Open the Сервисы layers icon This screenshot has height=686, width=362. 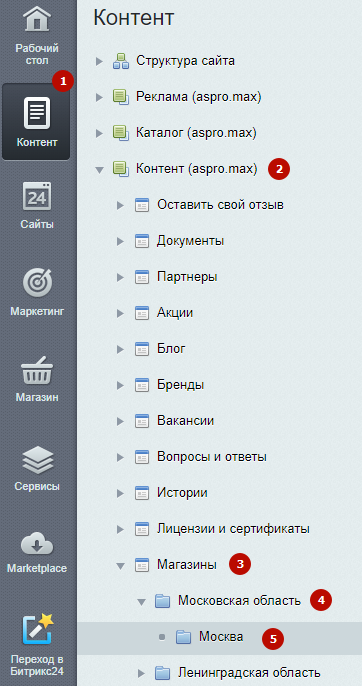(x=37, y=460)
